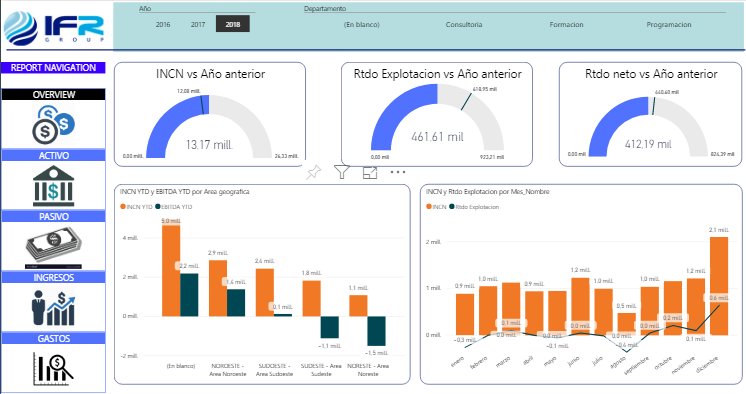This screenshot has width=746, height=394.
Task: Click the 12,08 mill. gauge target label
Action: click(189, 91)
